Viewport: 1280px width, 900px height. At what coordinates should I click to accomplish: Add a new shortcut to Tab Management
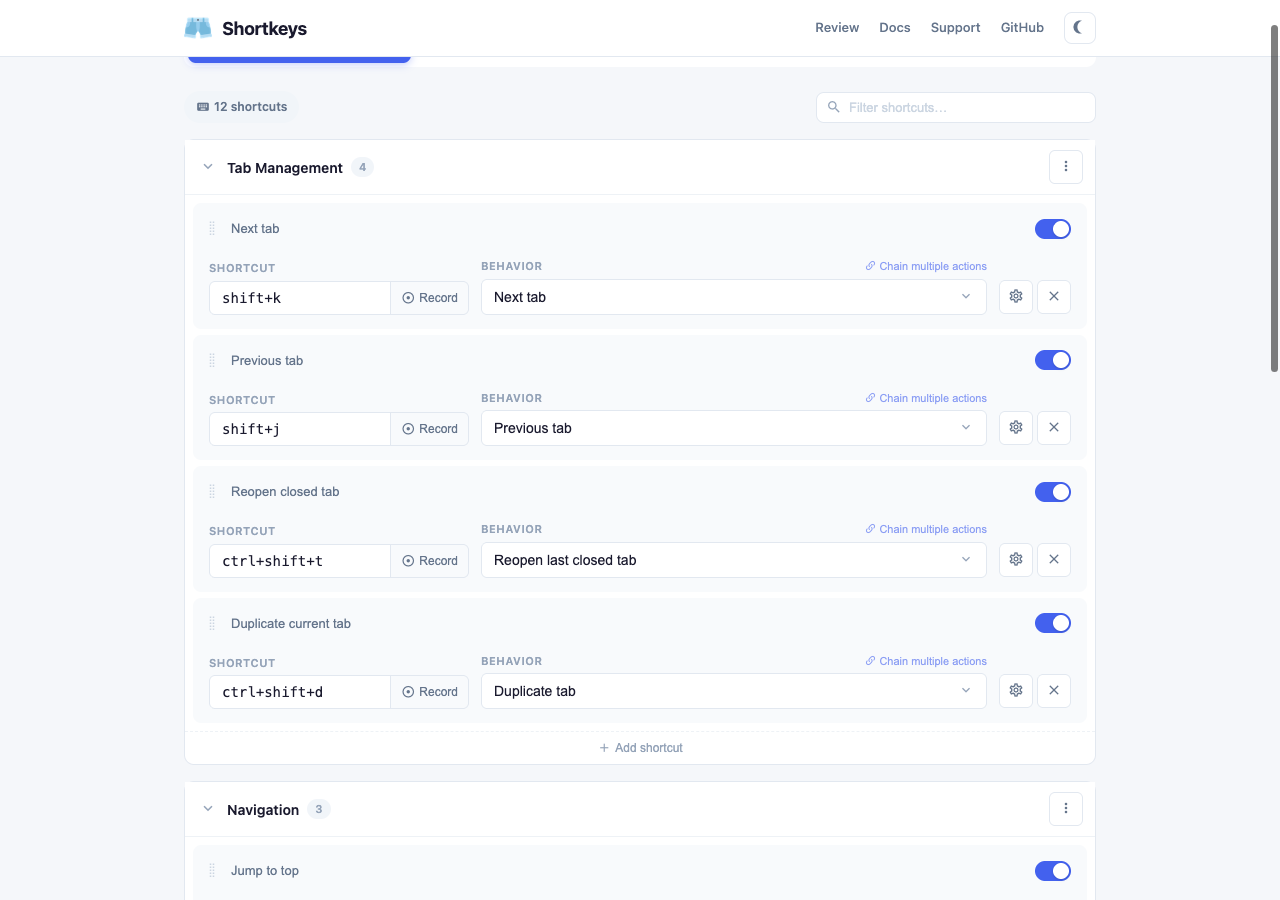point(640,747)
